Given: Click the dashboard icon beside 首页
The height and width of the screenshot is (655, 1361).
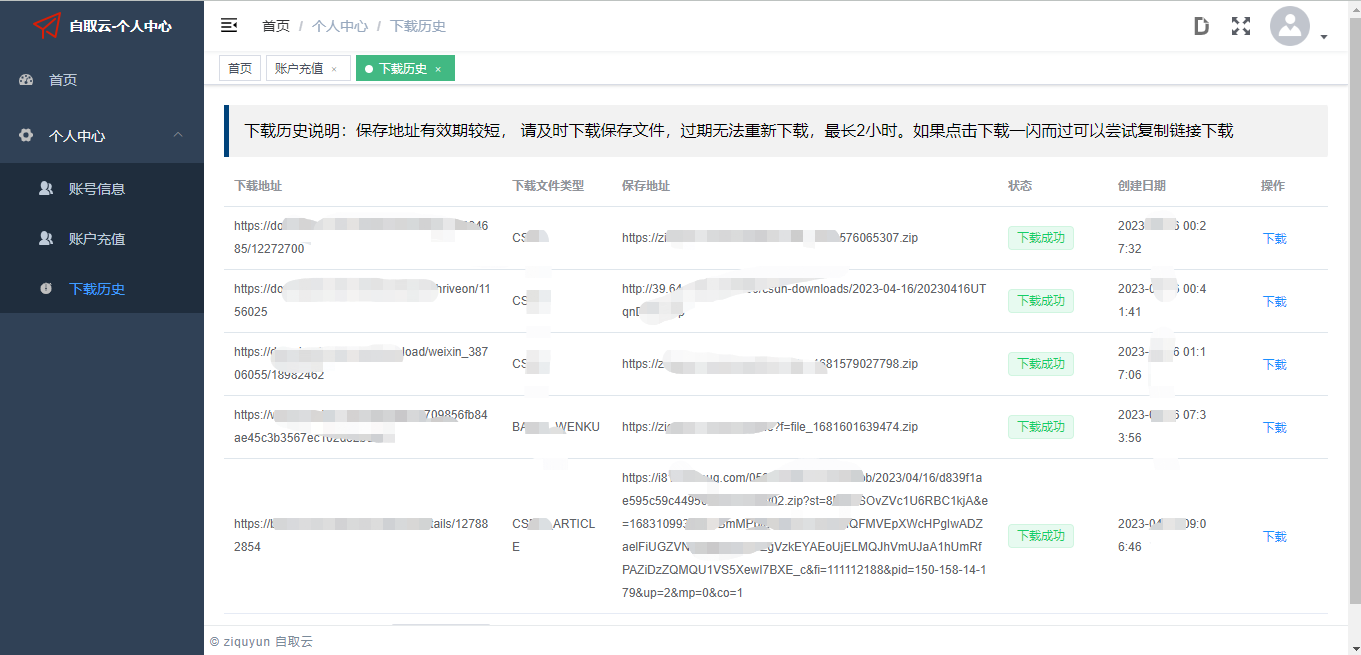Looking at the screenshot, I should [x=27, y=80].
